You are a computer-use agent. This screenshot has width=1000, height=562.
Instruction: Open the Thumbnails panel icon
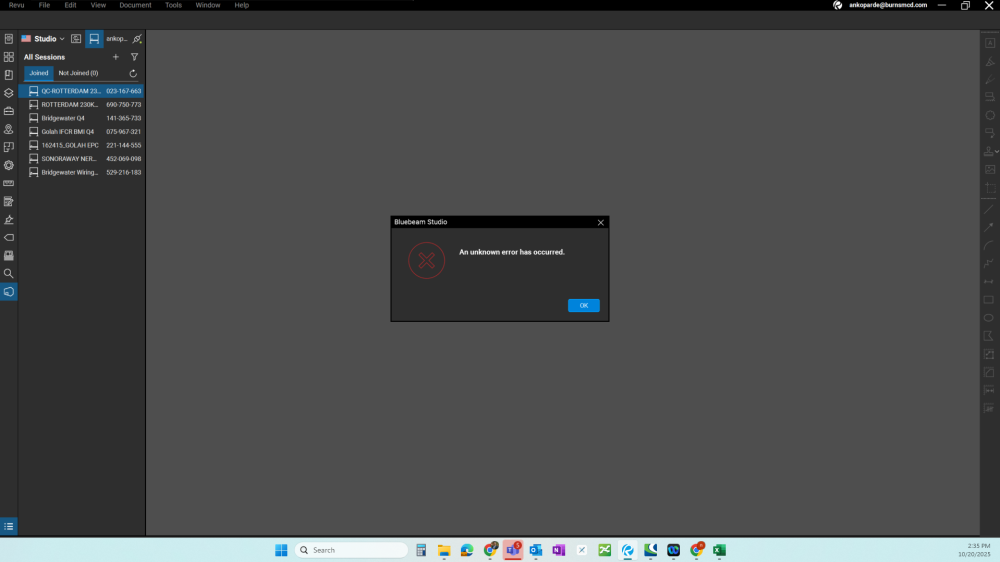[9, 57]
